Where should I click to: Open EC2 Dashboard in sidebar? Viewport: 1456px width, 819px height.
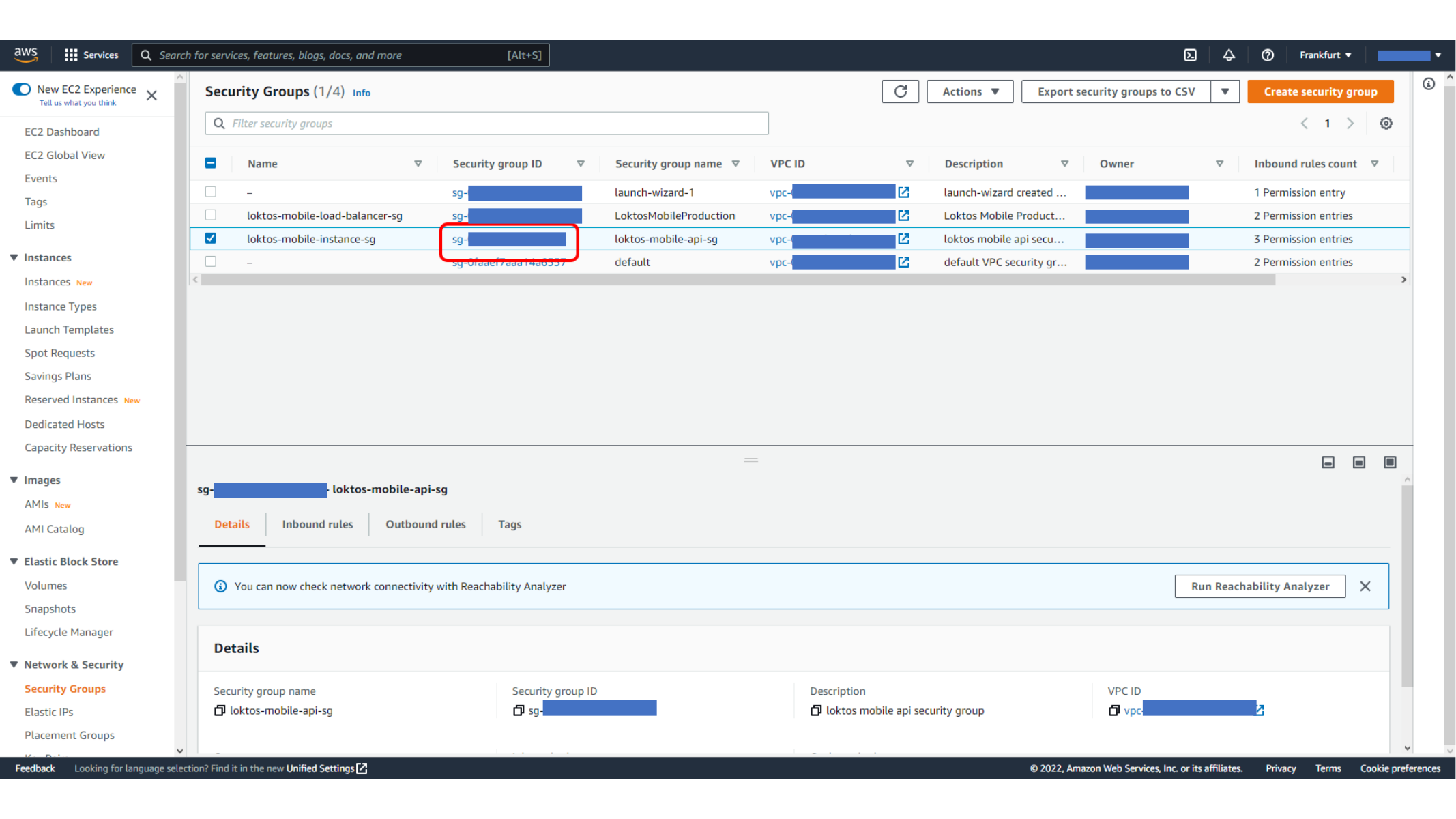tap(62, 132)
